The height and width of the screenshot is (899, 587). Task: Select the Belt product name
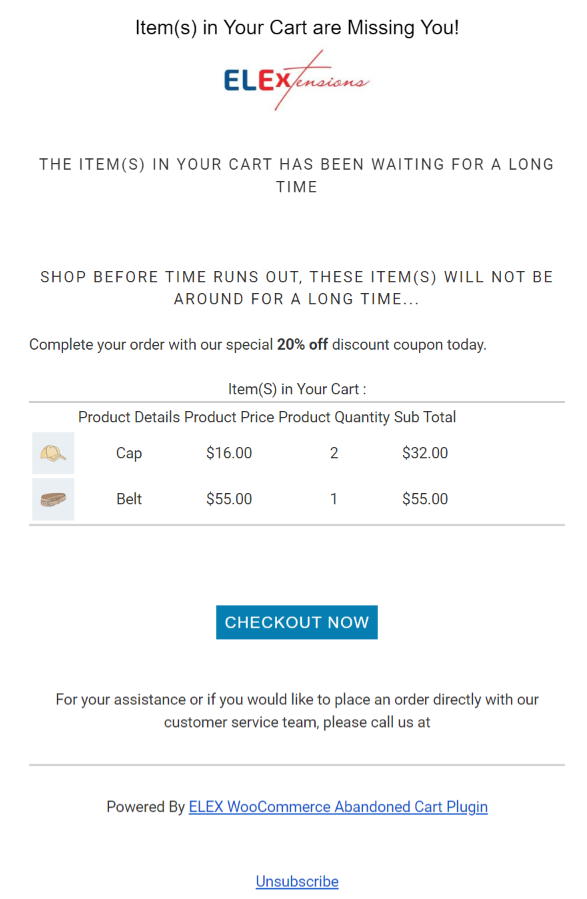[x=129, y=499]
